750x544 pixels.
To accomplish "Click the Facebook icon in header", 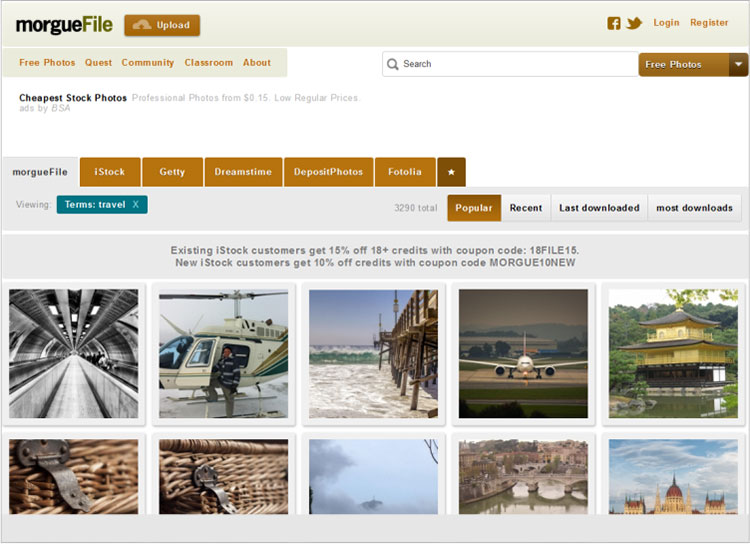I will click(614, 23).
